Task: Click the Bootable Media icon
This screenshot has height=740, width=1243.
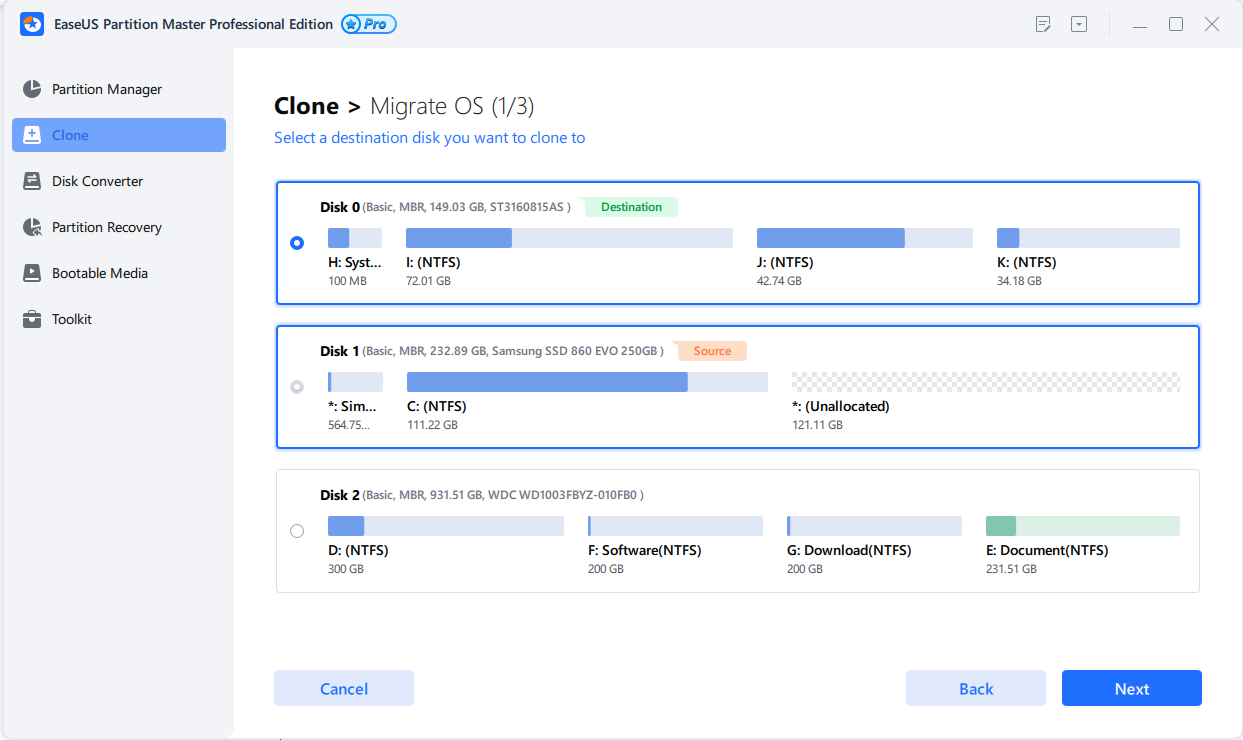Action: point(32,273)
